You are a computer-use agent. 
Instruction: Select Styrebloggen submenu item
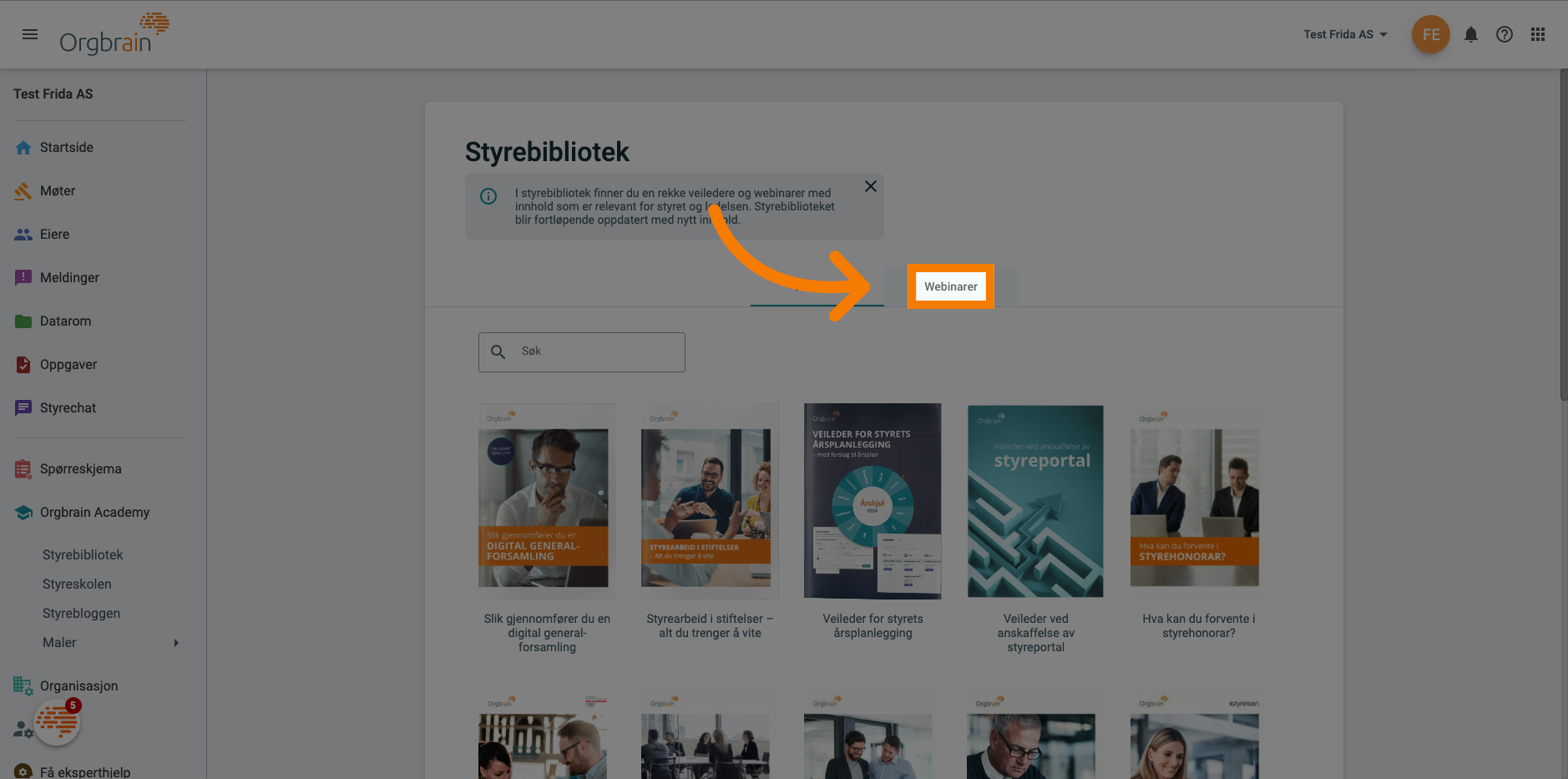coord(81,613)
